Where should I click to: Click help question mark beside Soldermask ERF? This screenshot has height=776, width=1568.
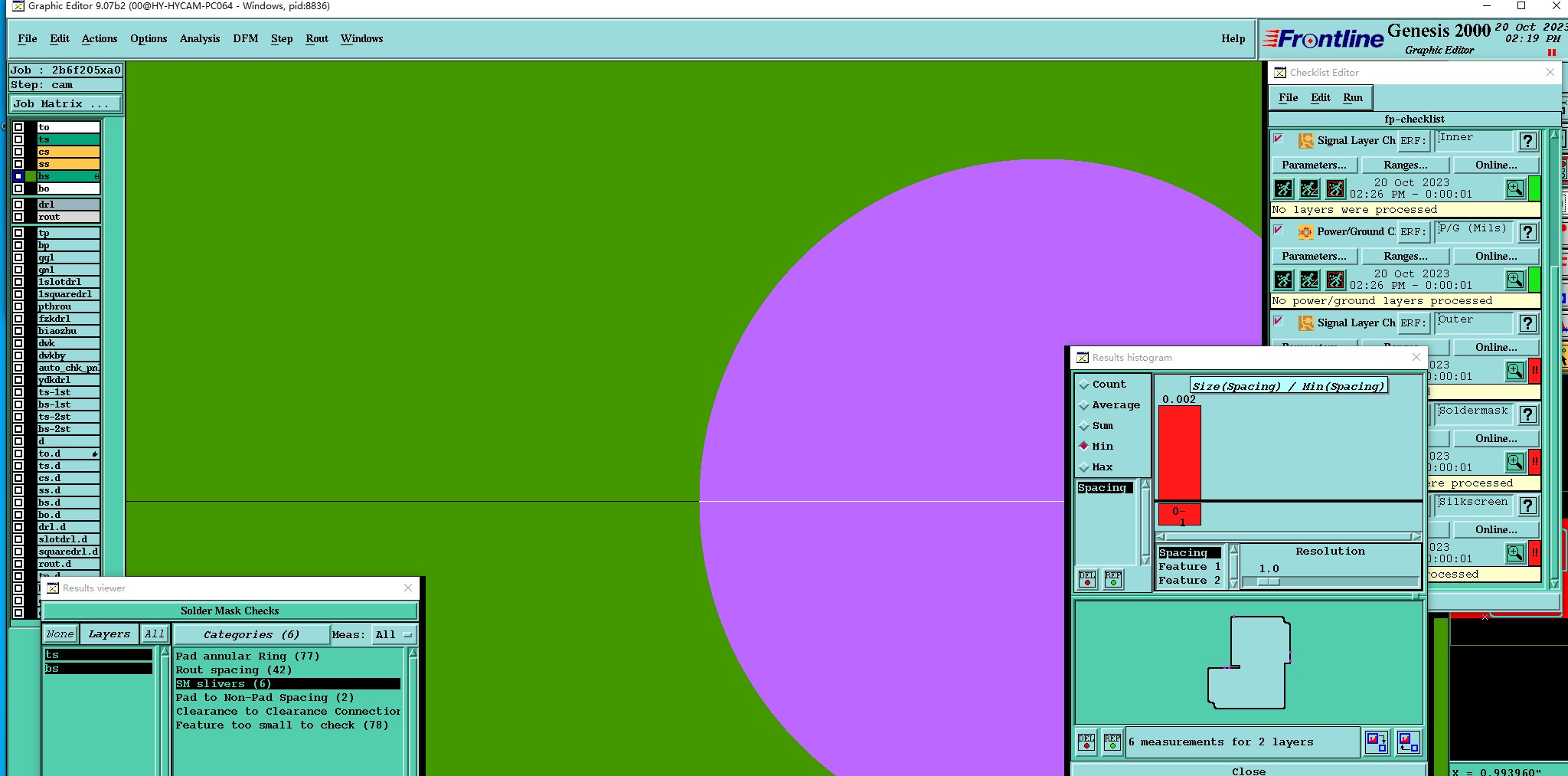click(1527, 414)
